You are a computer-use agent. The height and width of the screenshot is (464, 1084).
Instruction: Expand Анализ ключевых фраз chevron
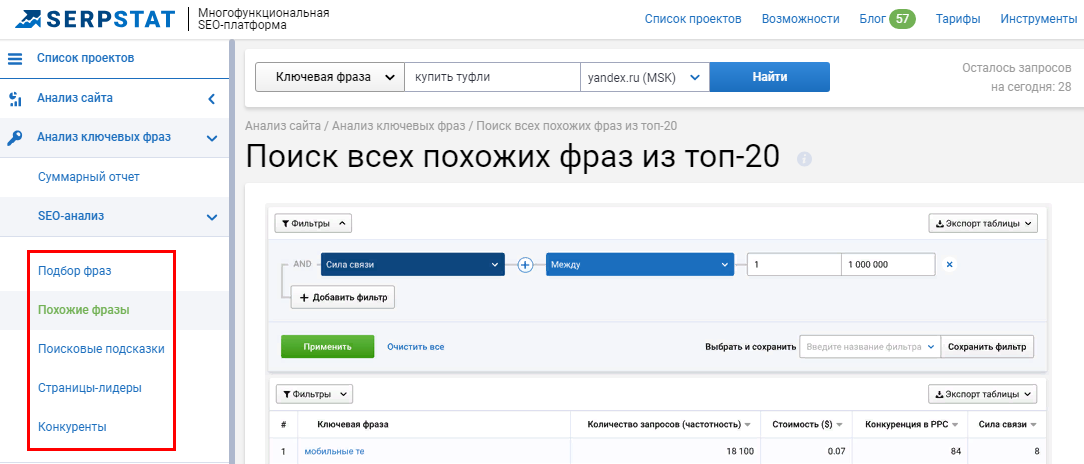tap(212, 138)
